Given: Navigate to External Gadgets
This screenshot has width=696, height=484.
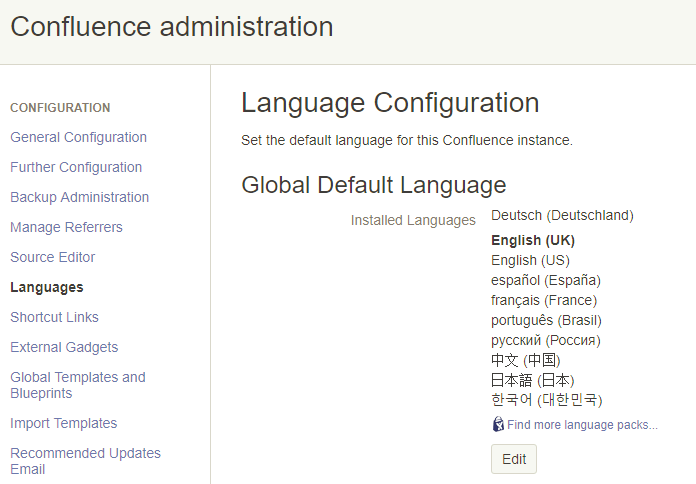Looking at the screenshot, I should click(x=64, y=347).
